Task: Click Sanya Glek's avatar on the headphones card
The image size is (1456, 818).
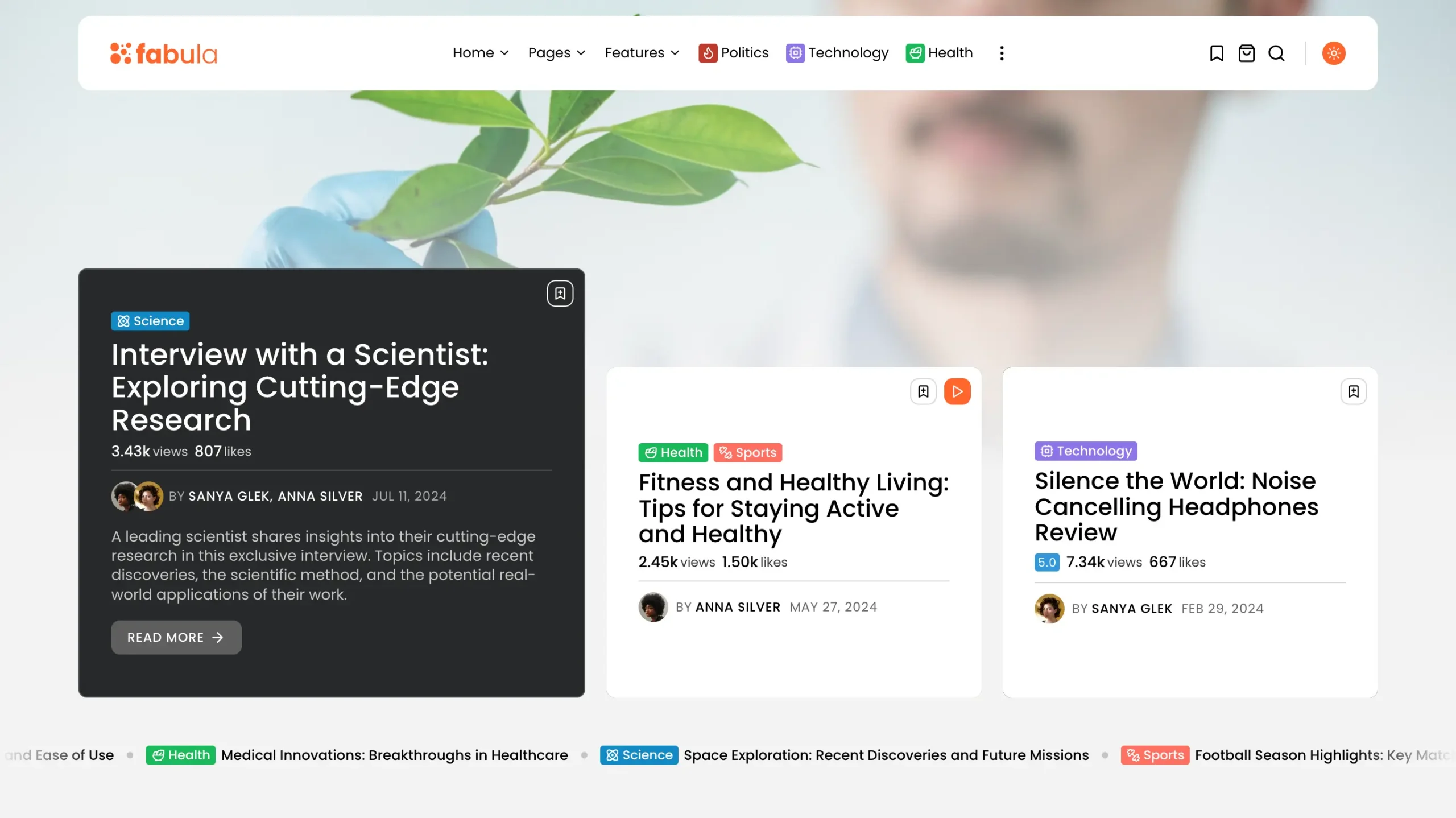Action: [1049, 608]
